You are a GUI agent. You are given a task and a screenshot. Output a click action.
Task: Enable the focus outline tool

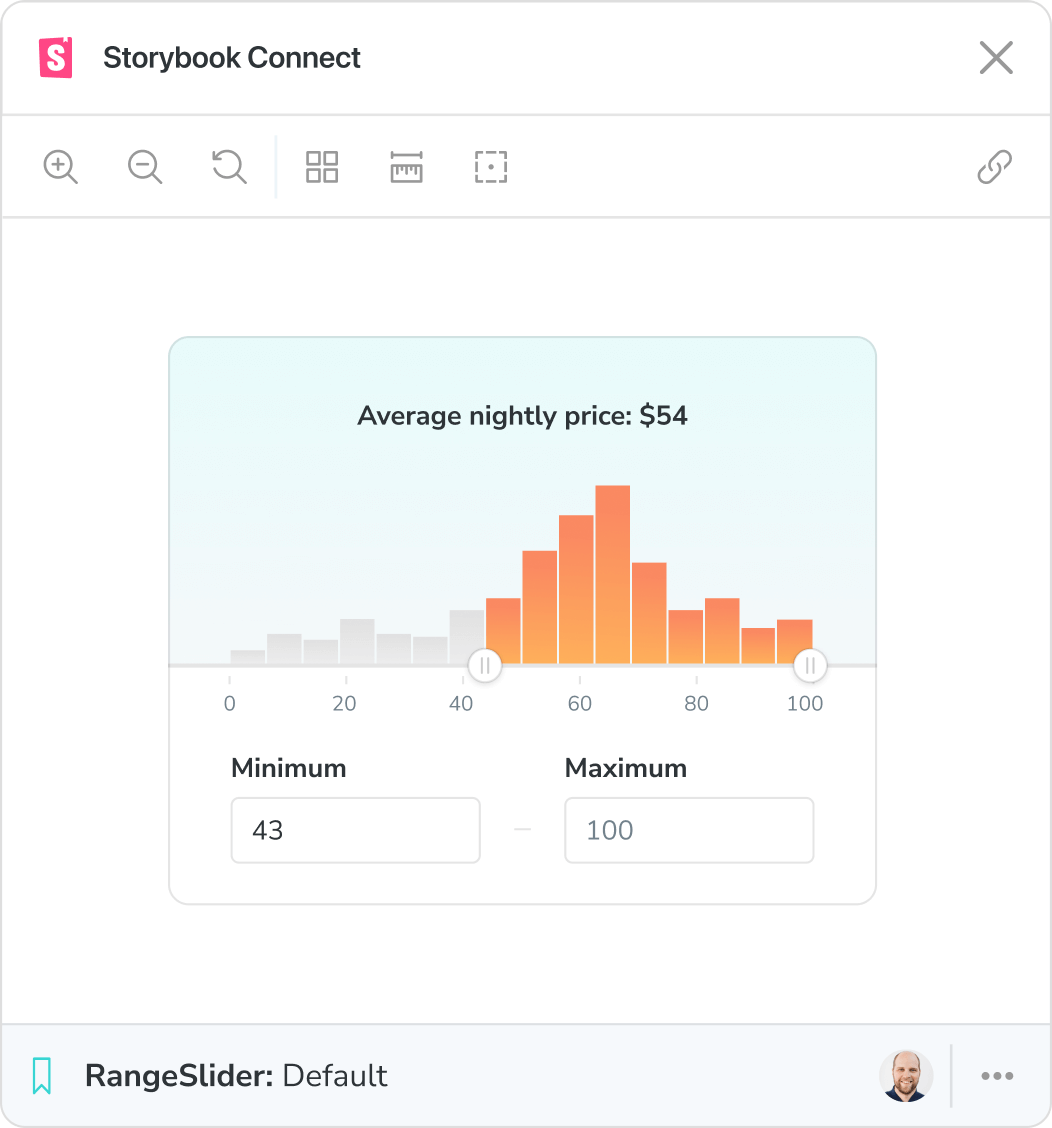(x=490, y=167)
